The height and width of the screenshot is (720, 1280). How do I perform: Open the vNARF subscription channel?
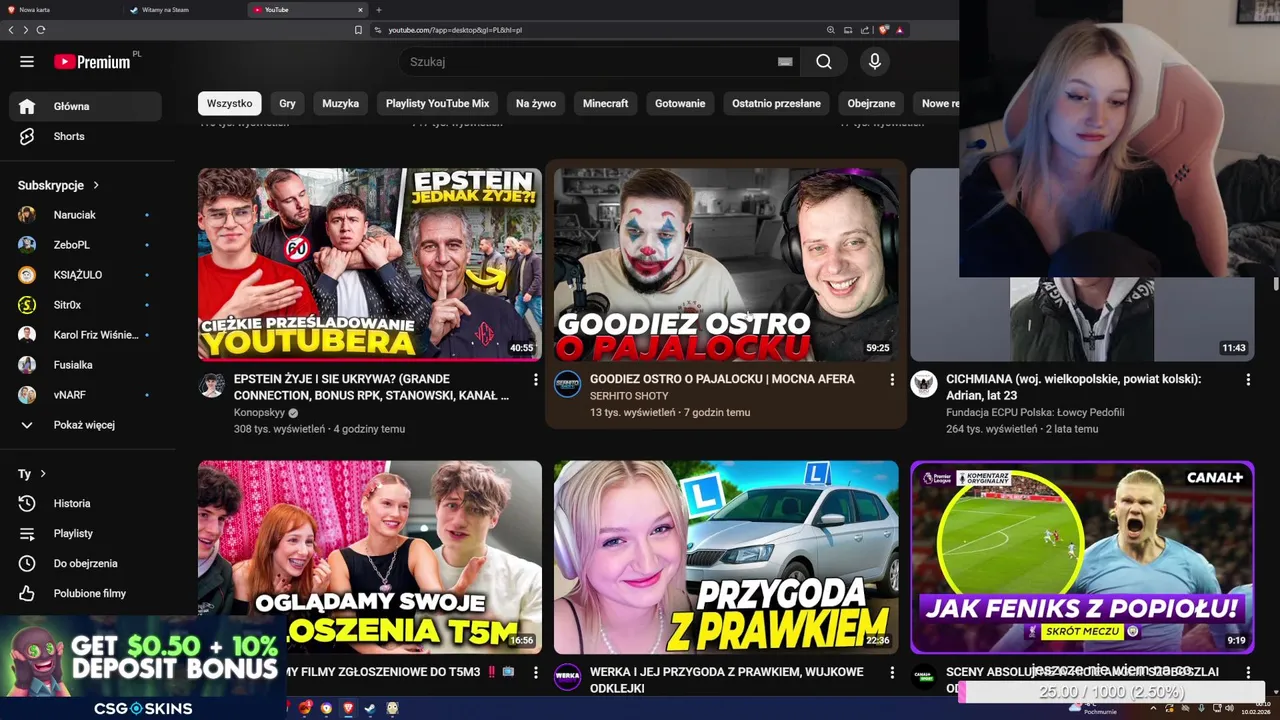click(85, 395)
